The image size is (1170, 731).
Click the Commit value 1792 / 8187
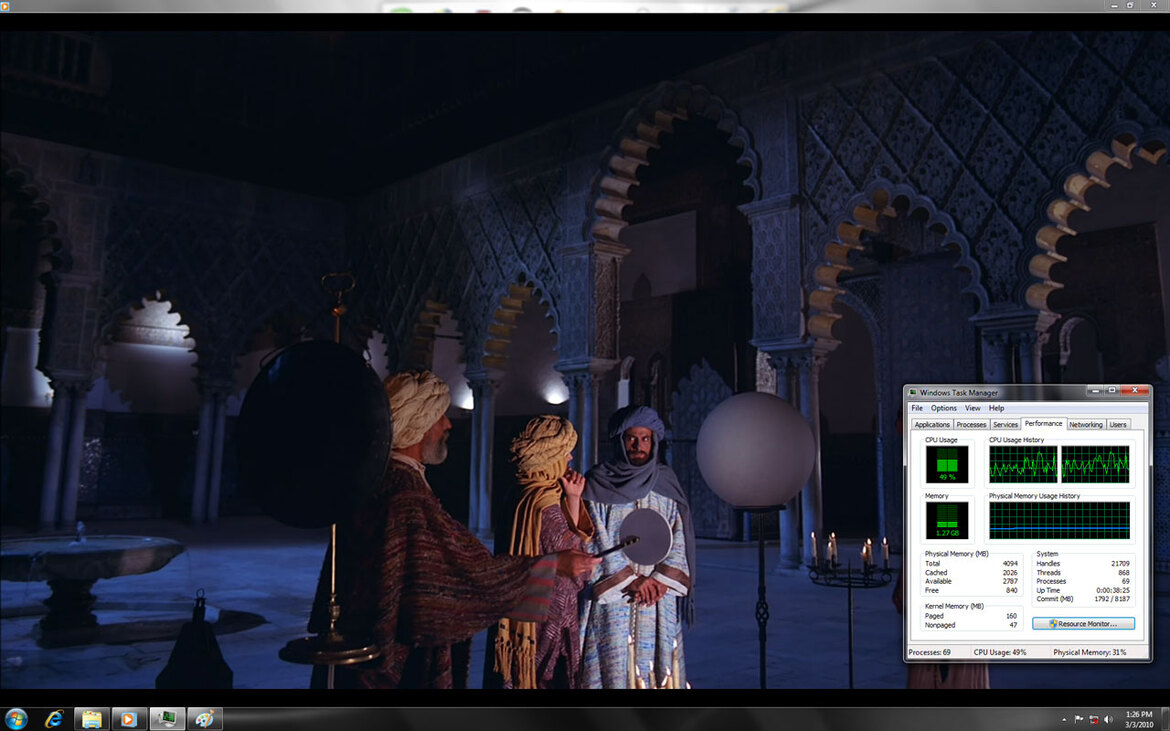click(1113, 599)
